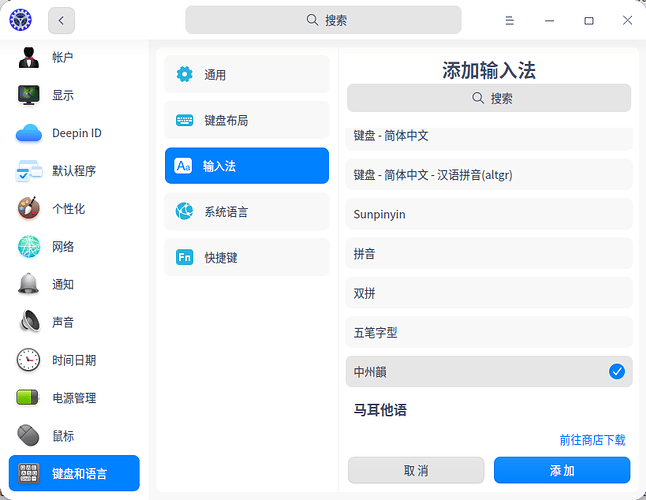Select the 双拼 input method
This screenshot has height=500, width=646.
(x=489, y=293)
